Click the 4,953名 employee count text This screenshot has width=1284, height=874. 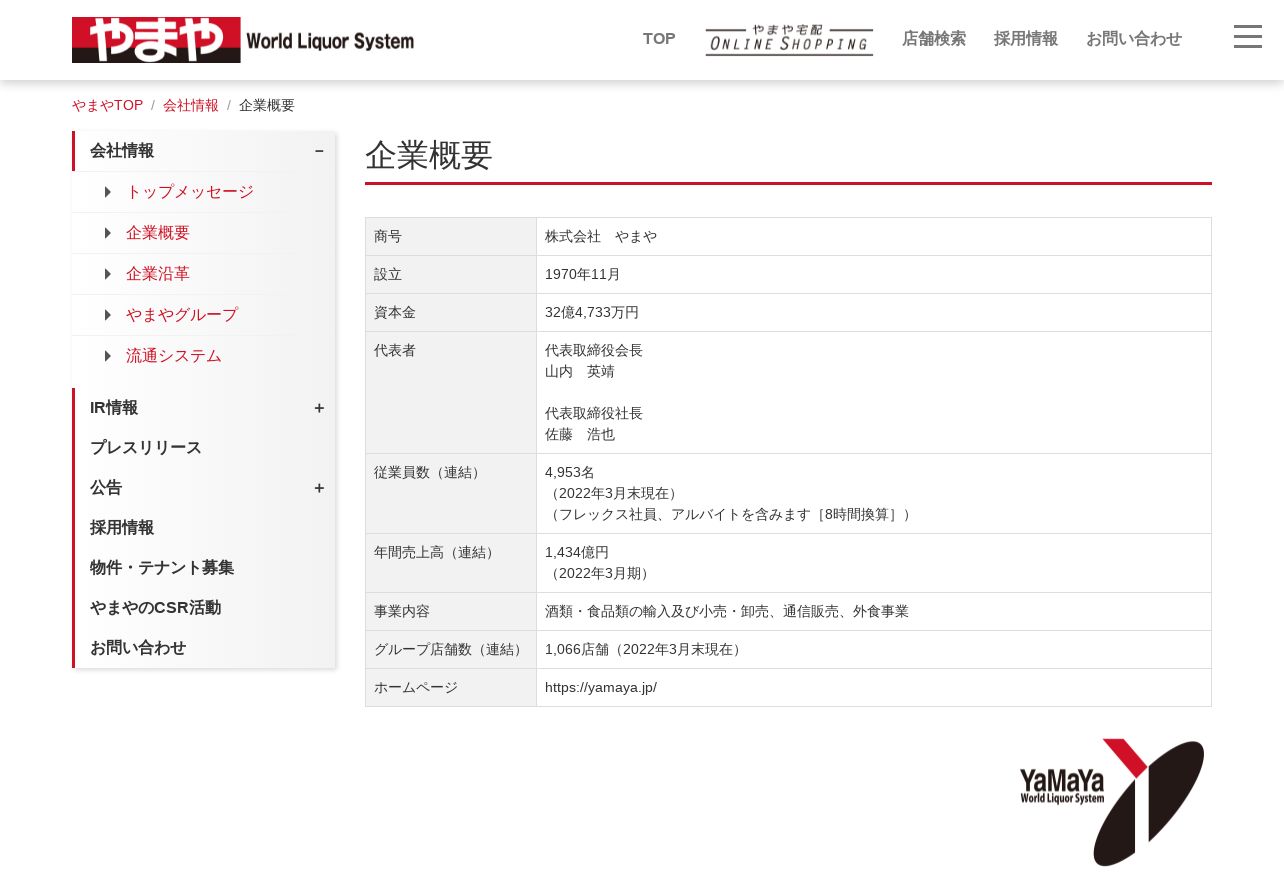570,473
